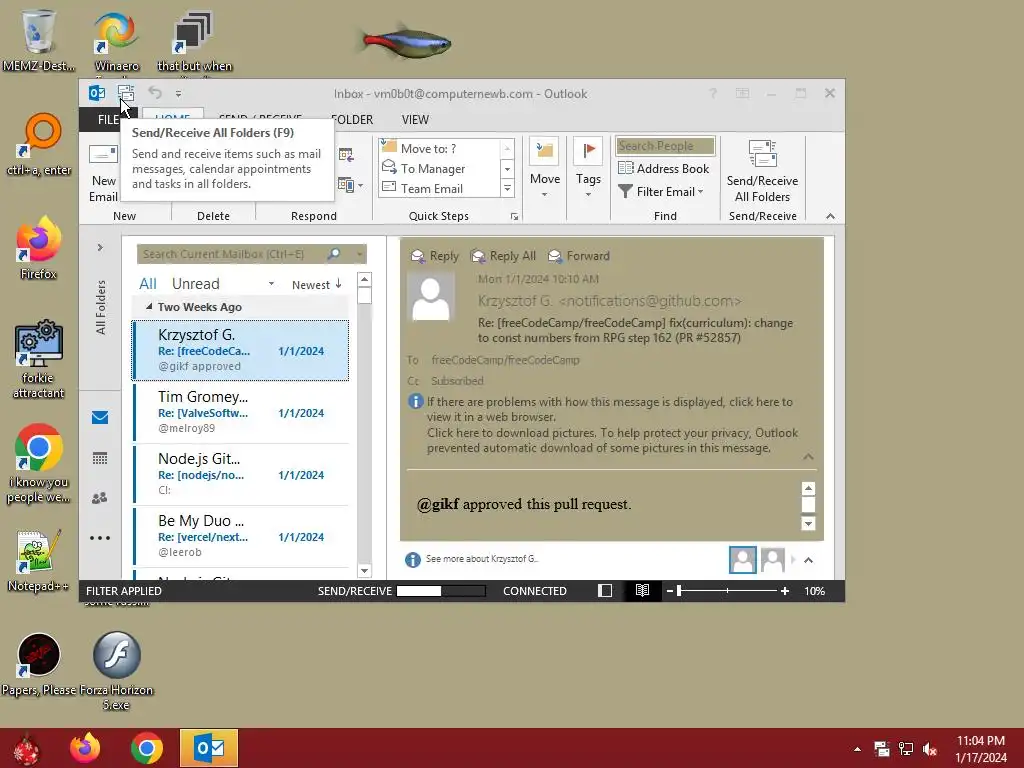
Task: Click the navigation bar ellipsis options
Action: click(x=100, y=538)
